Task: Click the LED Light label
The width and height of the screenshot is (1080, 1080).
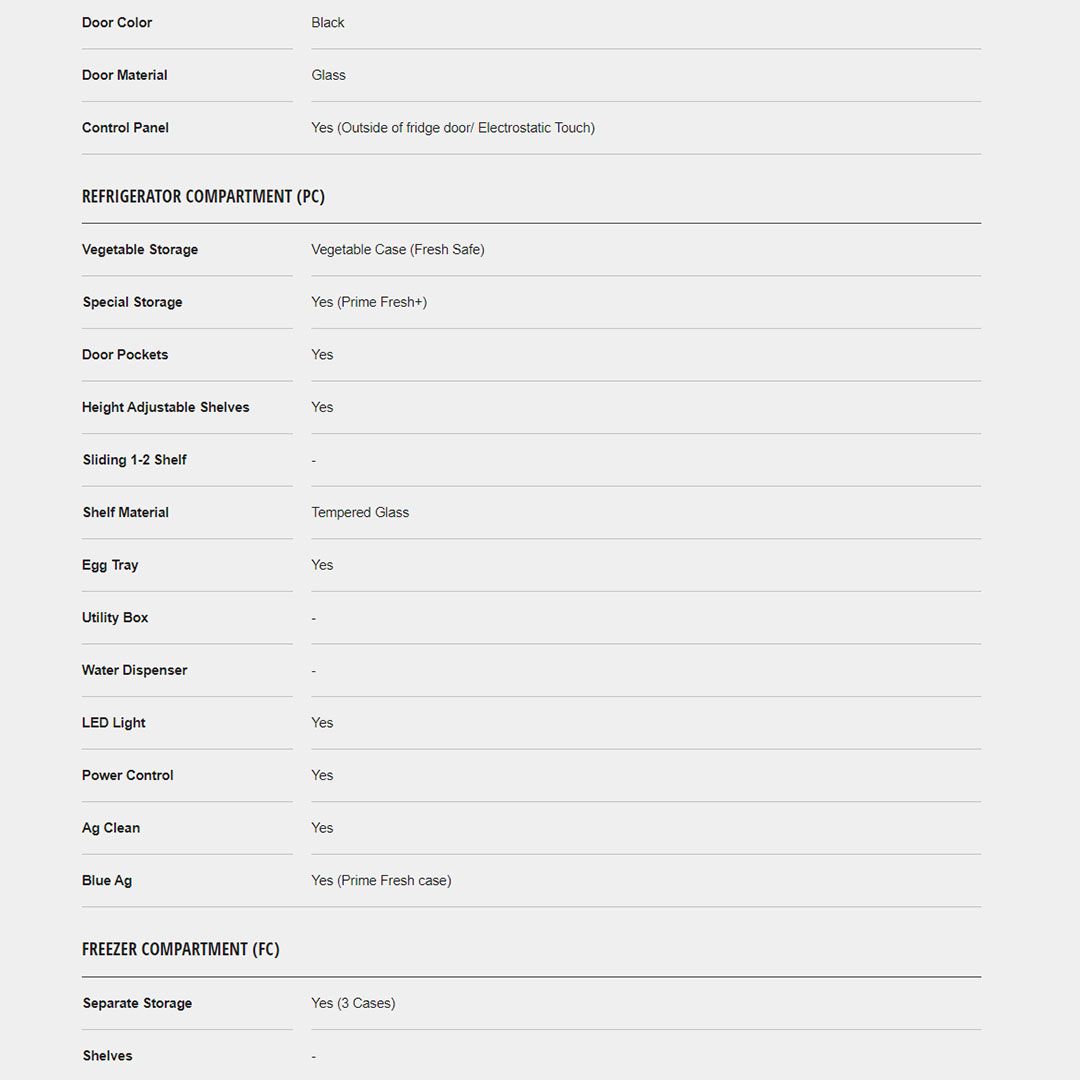Action: 114,722
